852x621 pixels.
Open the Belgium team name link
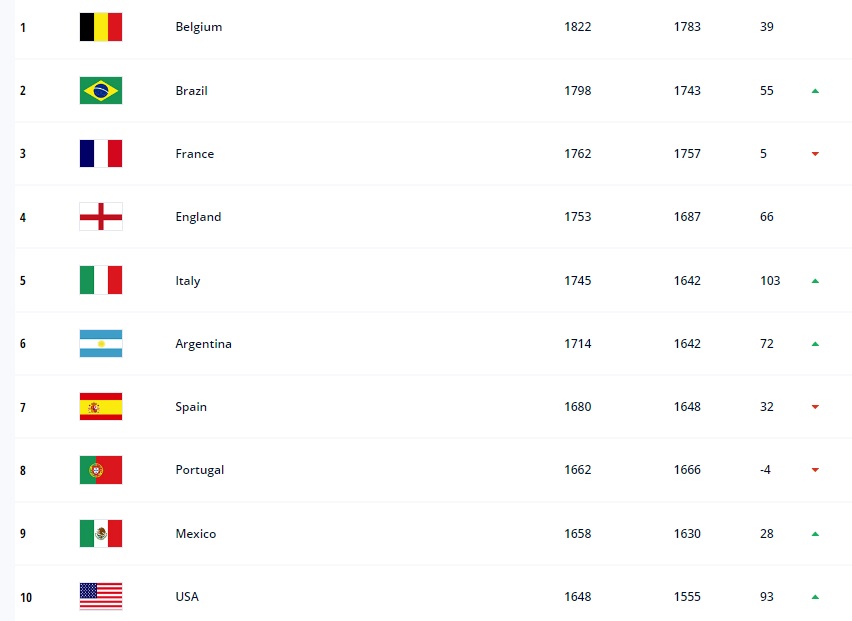click(x=198, y=27)
